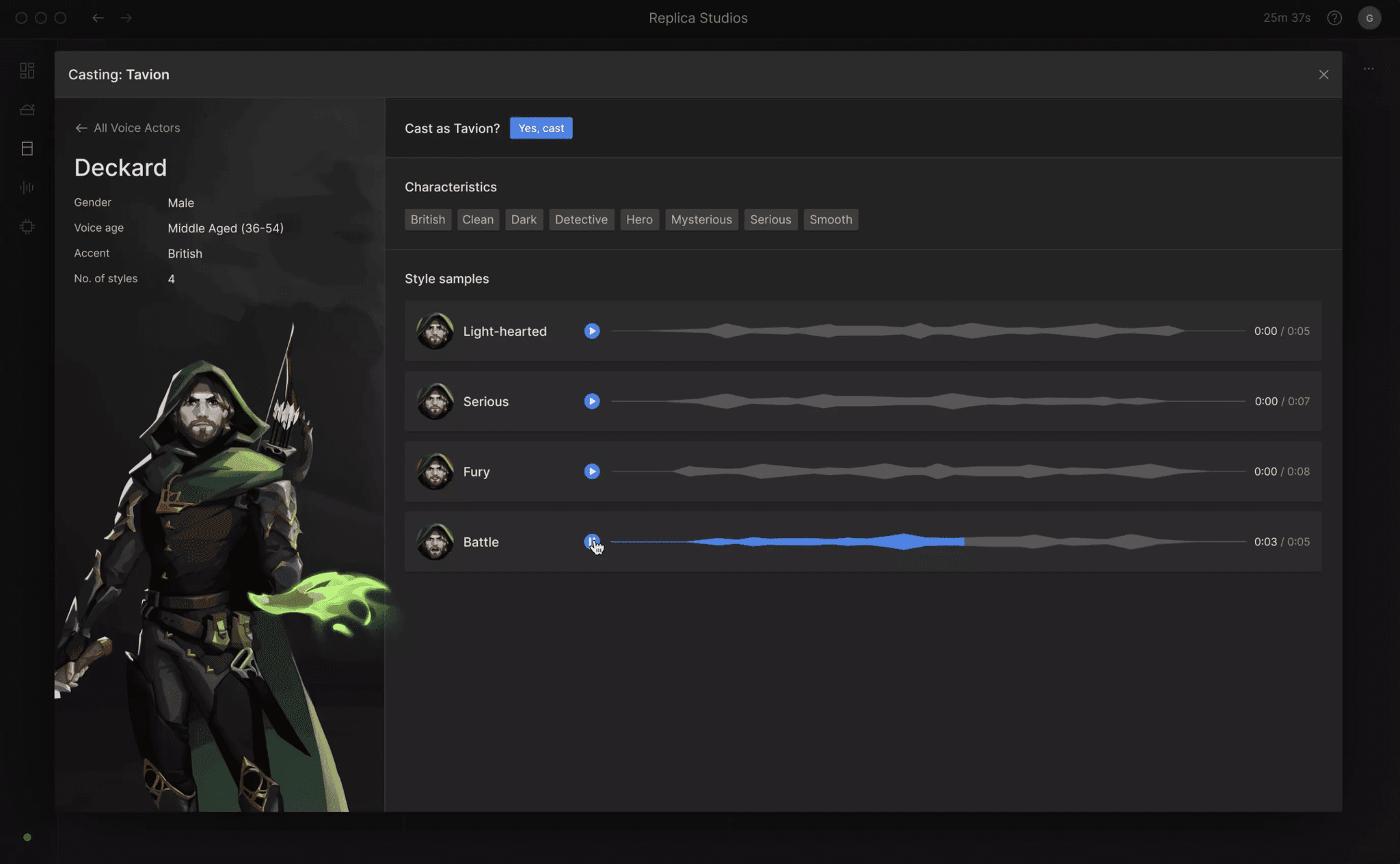This screenshot has width=1400, height=864.
Task: Seek within the Serious sample waveform
Action: click(923, 401)
